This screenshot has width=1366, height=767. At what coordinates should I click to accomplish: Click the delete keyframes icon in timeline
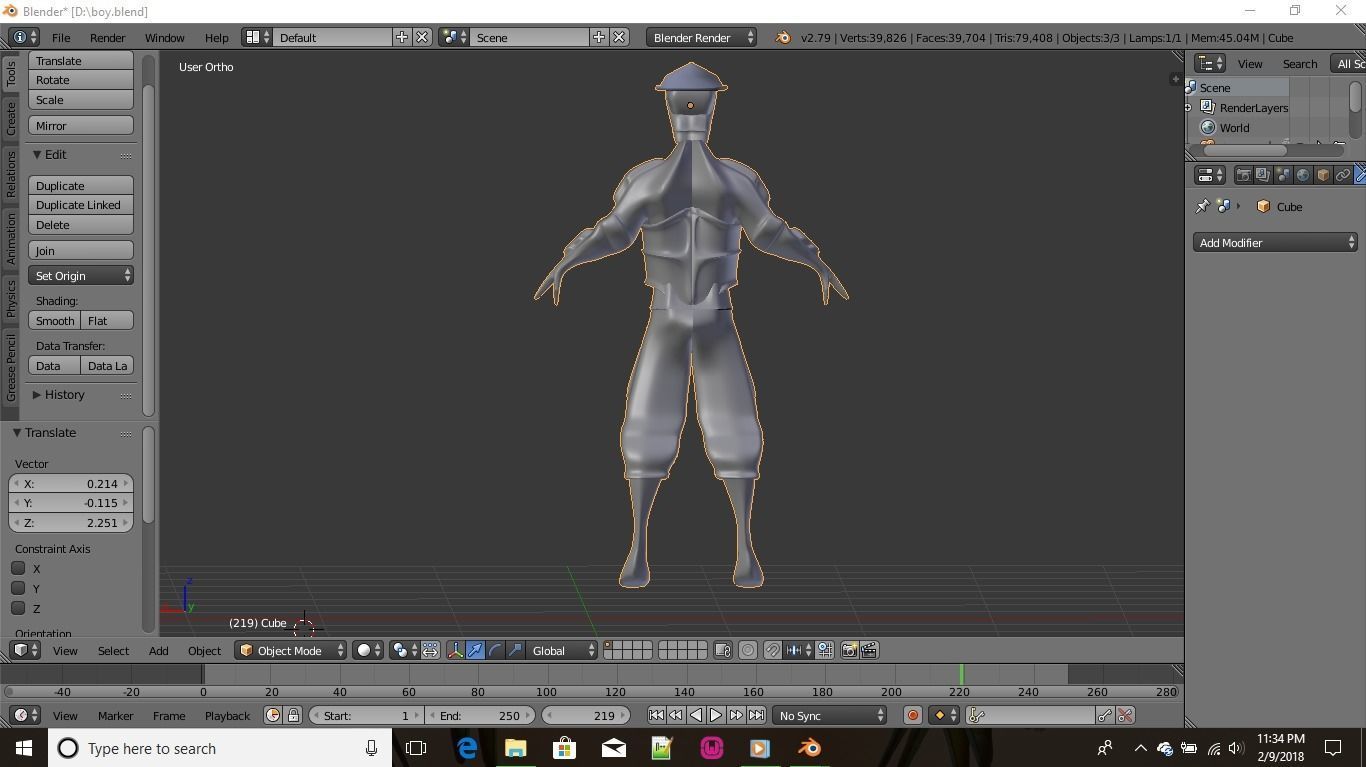[x=1125, y=716]
